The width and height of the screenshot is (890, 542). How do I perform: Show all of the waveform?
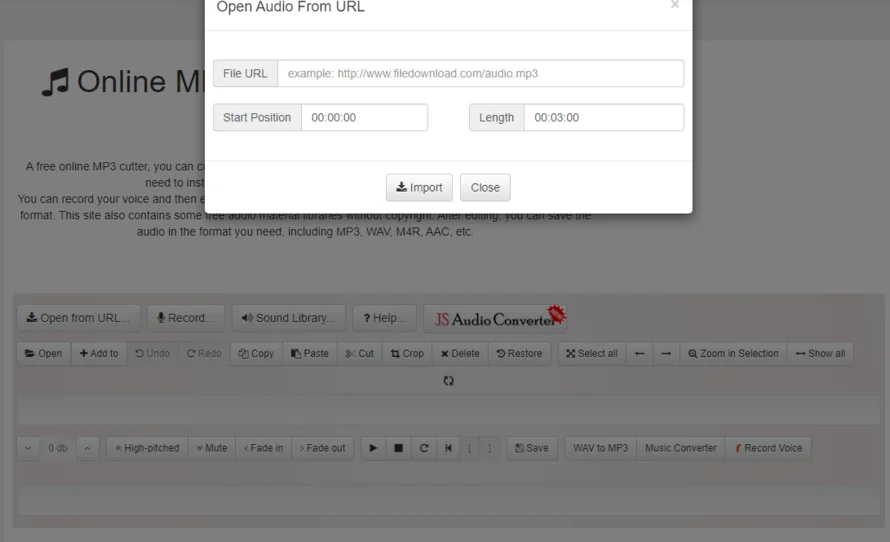pos(820,354)
